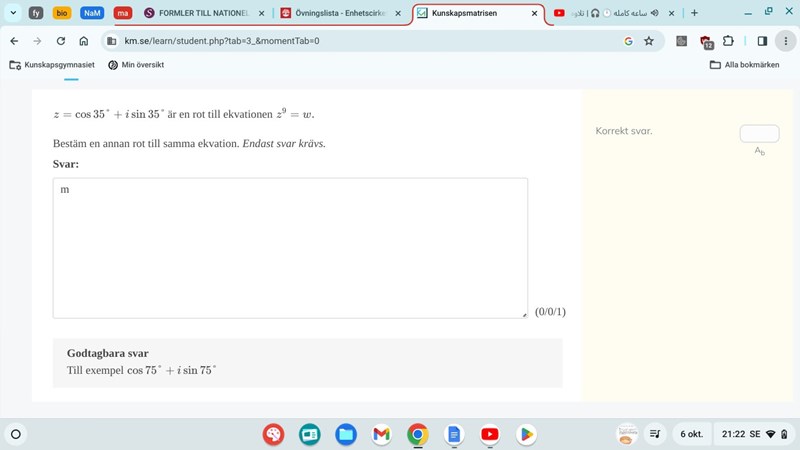This screenshot has width=800, height=450.
Task: Open Google Docs from the shelf
Action: tap(453, 434)
